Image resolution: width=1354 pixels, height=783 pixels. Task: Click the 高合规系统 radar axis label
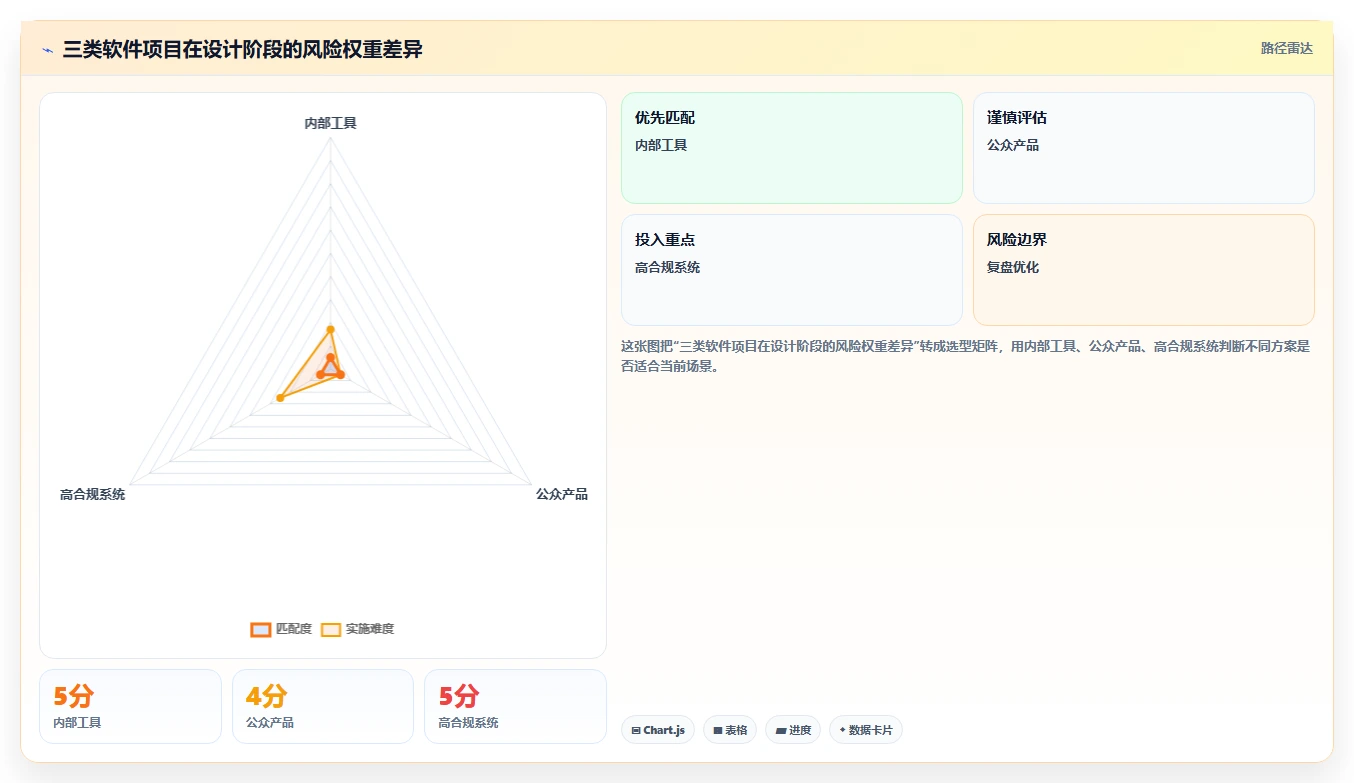92,494
